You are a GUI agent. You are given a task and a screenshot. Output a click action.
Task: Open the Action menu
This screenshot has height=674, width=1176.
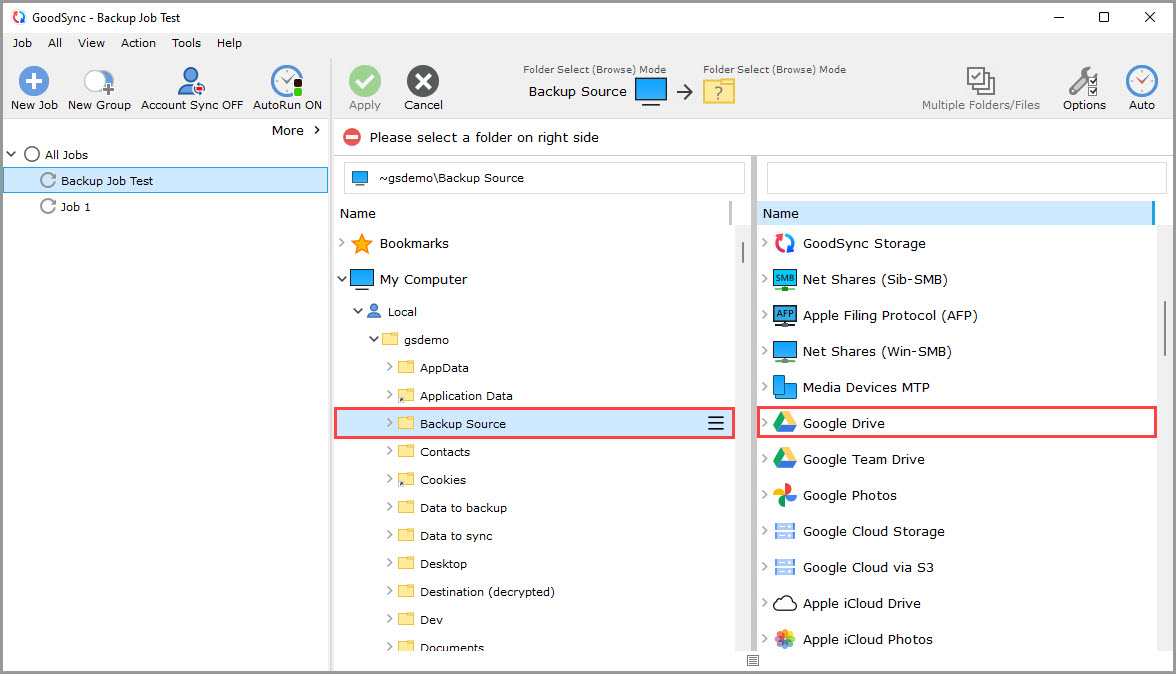[x=138, y=43]
